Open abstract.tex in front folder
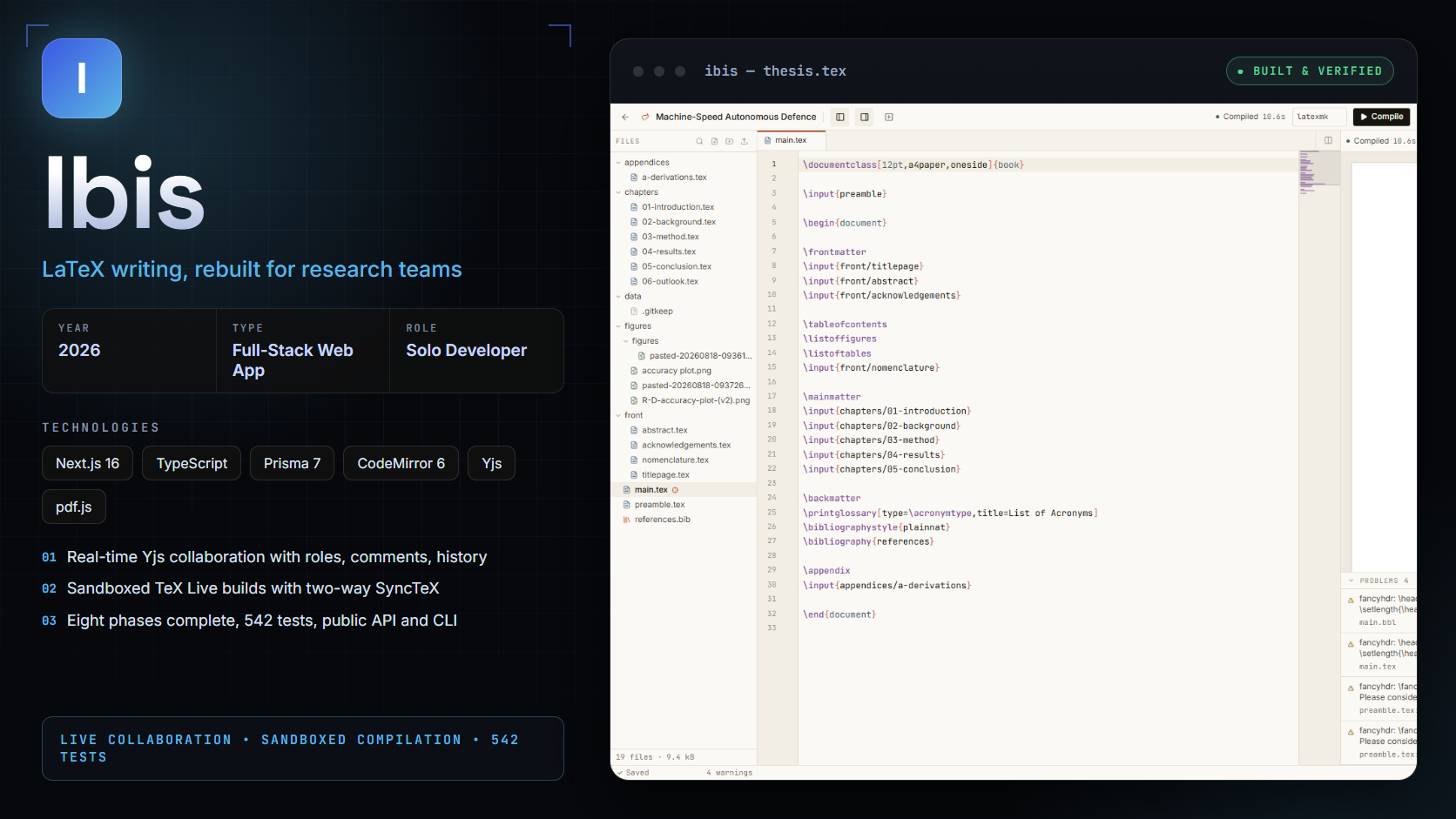Viewport: 1456px width, 819px height. [x=684, y=430]
